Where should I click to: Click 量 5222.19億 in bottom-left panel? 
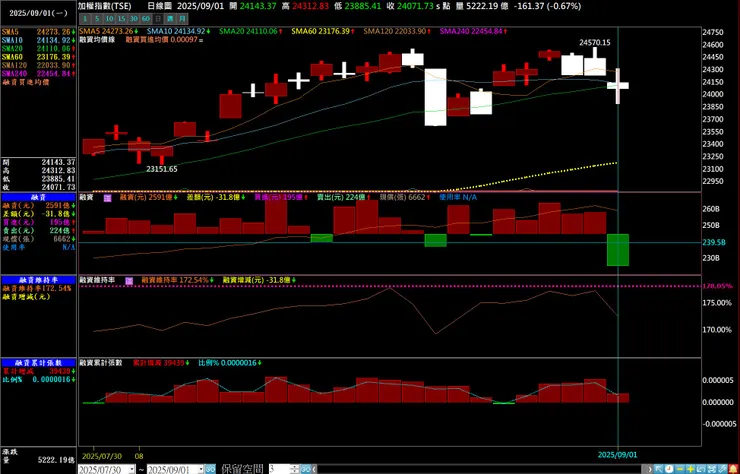point(38,459)
